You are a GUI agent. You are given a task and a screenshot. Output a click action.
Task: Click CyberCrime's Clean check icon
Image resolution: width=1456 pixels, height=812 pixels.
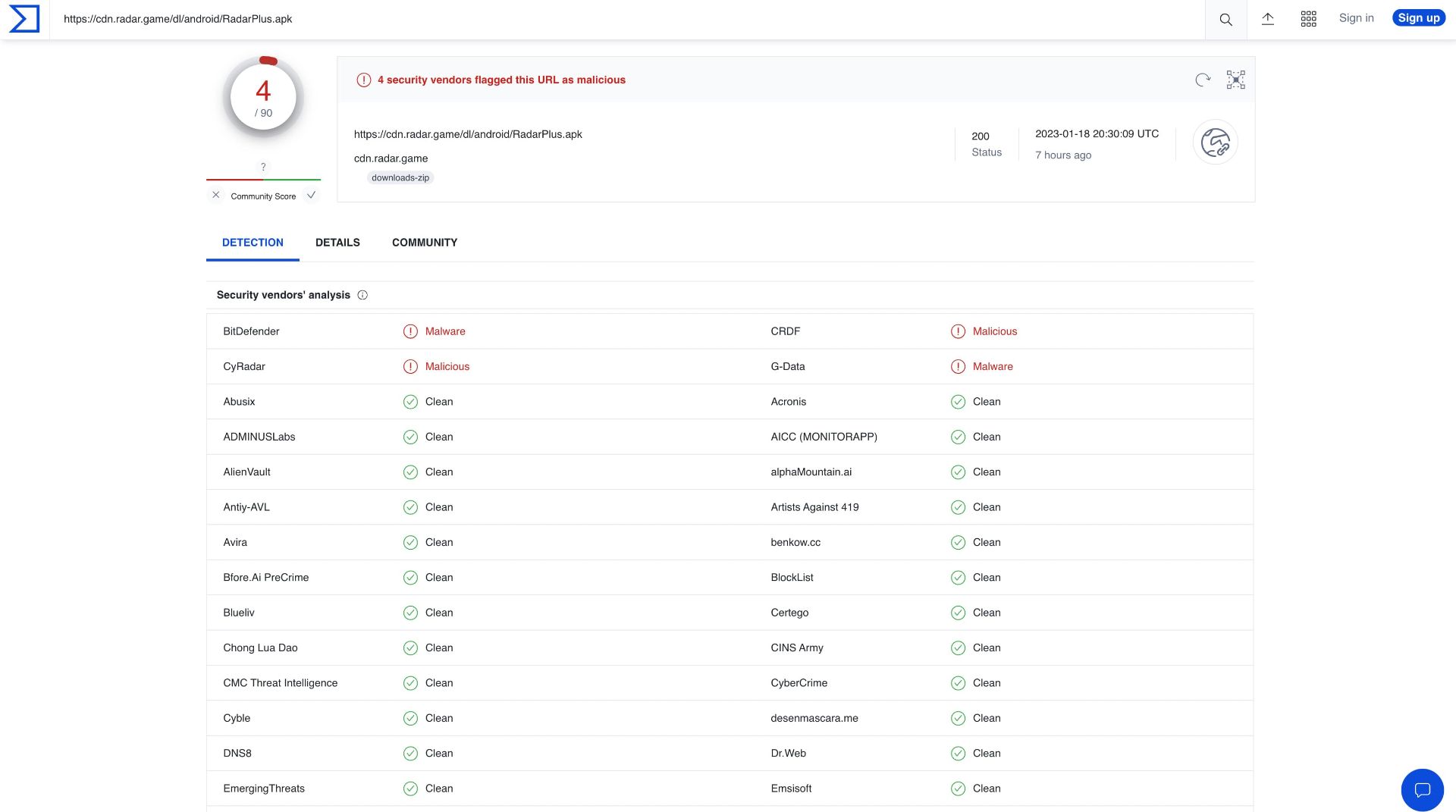click(x=958, y=683)
